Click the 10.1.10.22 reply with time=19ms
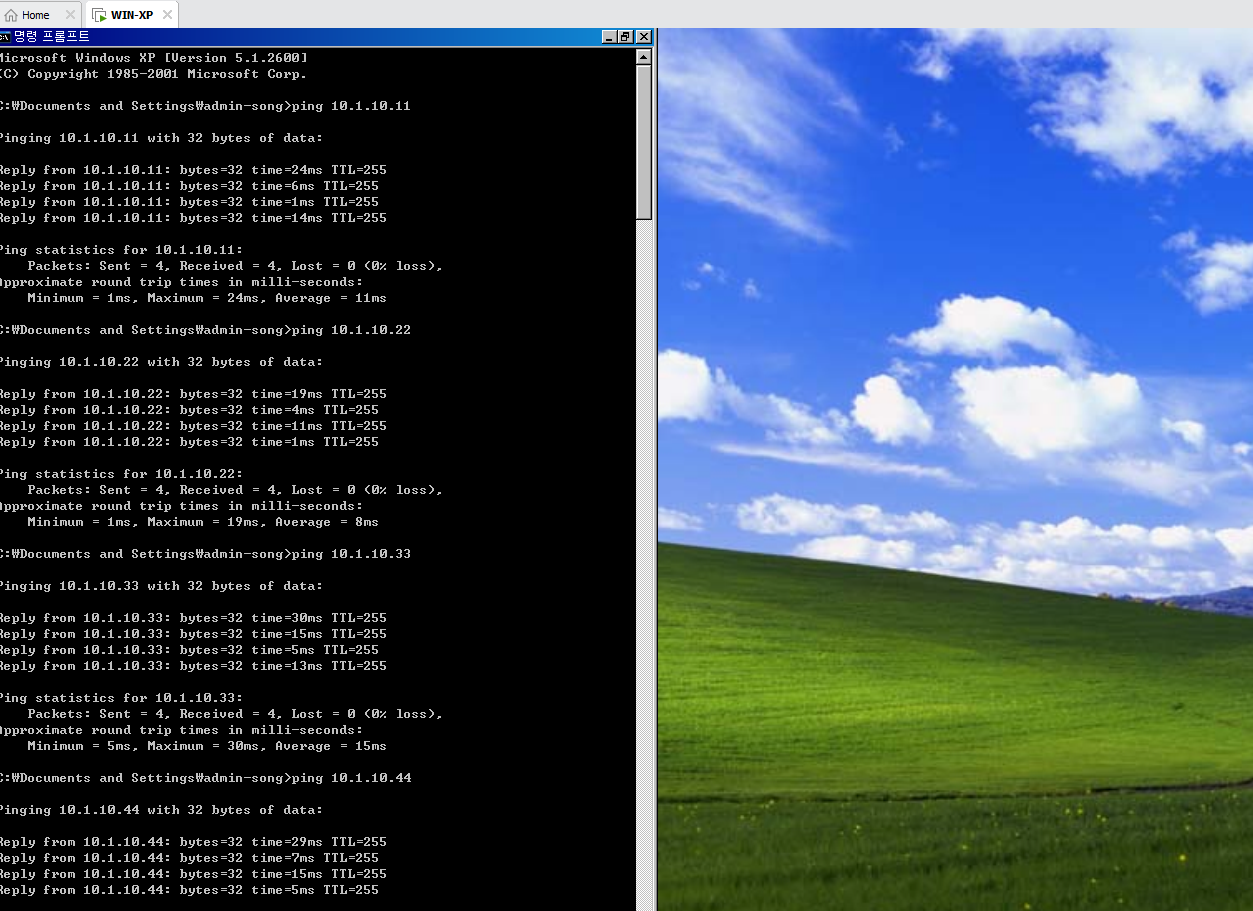Screen dimensions: 1253x911 point(193,394)
